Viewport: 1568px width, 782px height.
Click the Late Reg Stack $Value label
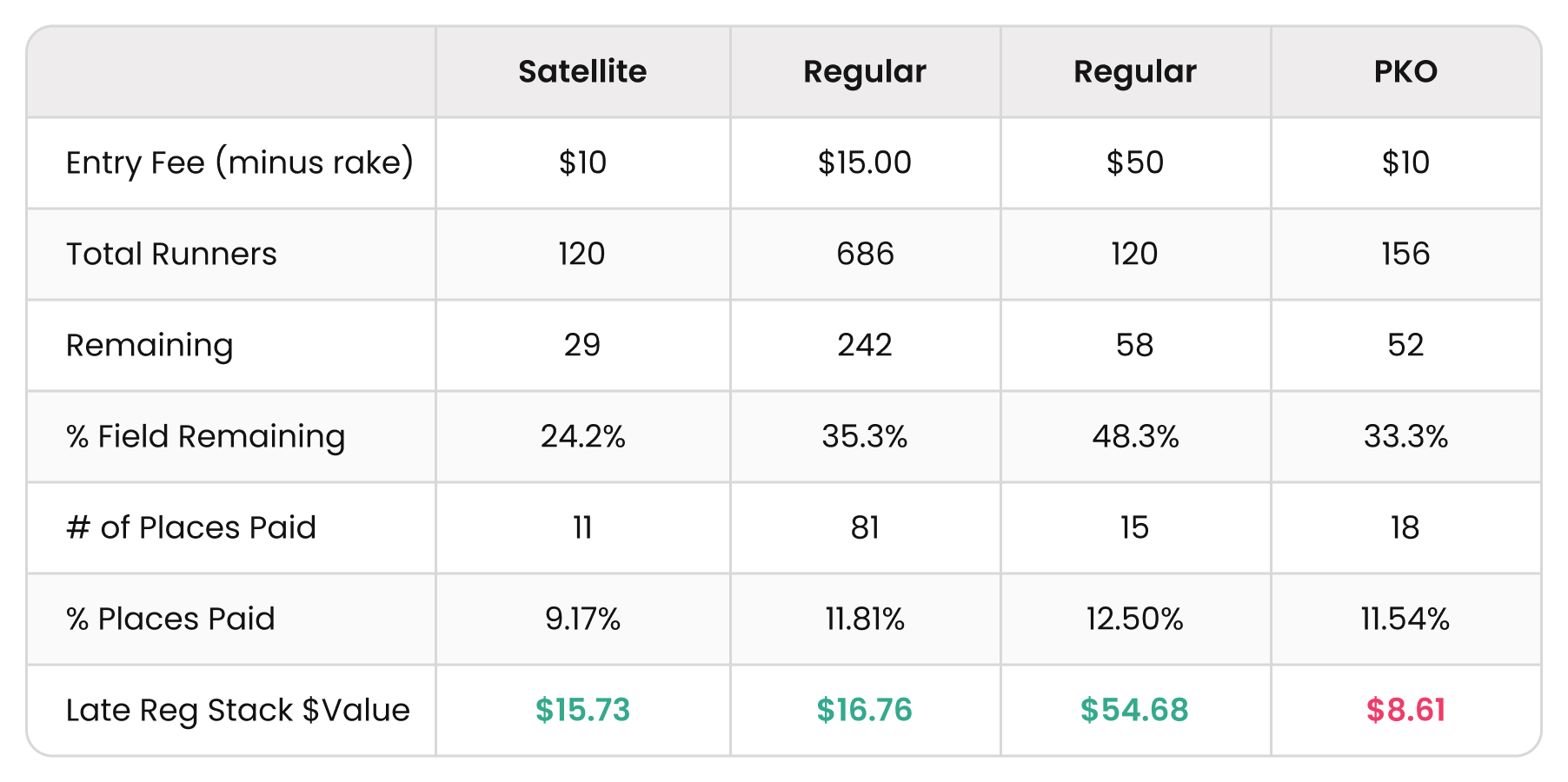237,710
